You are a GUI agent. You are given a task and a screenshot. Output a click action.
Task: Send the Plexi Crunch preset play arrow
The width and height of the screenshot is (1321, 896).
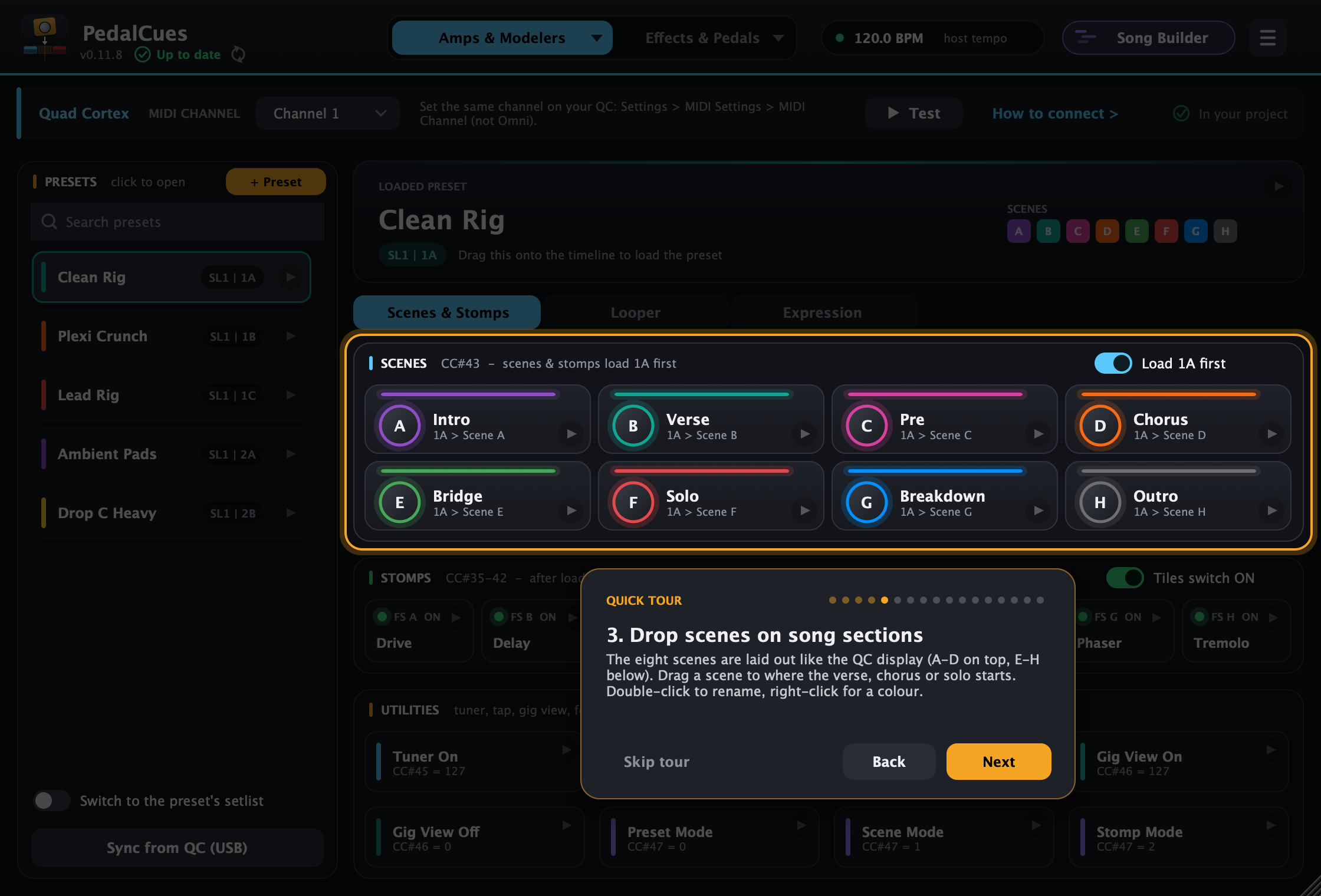(291, 336)
